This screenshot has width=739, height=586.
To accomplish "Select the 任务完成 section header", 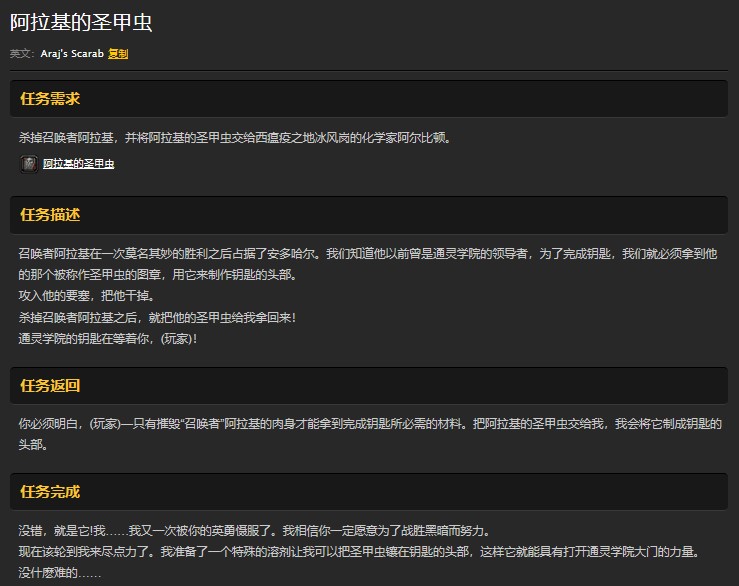I will [x=50, y=492].
